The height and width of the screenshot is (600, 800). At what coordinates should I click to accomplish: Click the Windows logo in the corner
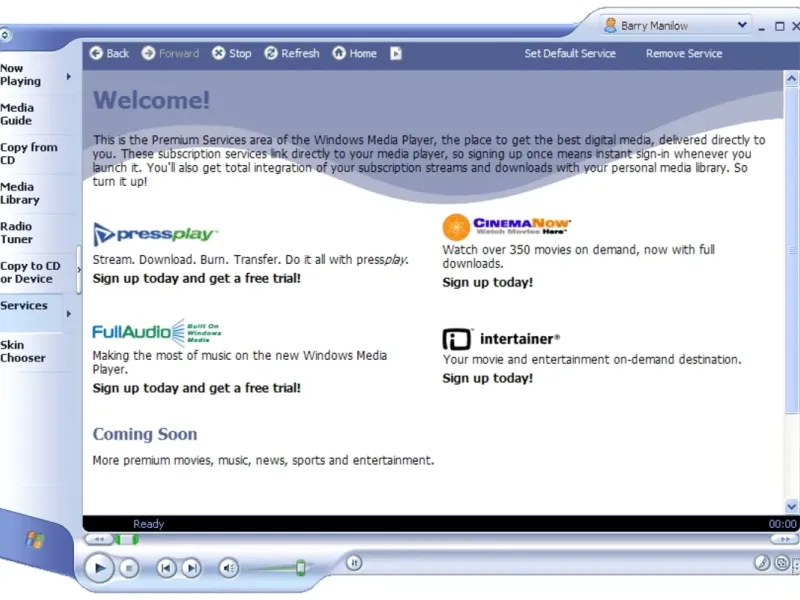35,539
